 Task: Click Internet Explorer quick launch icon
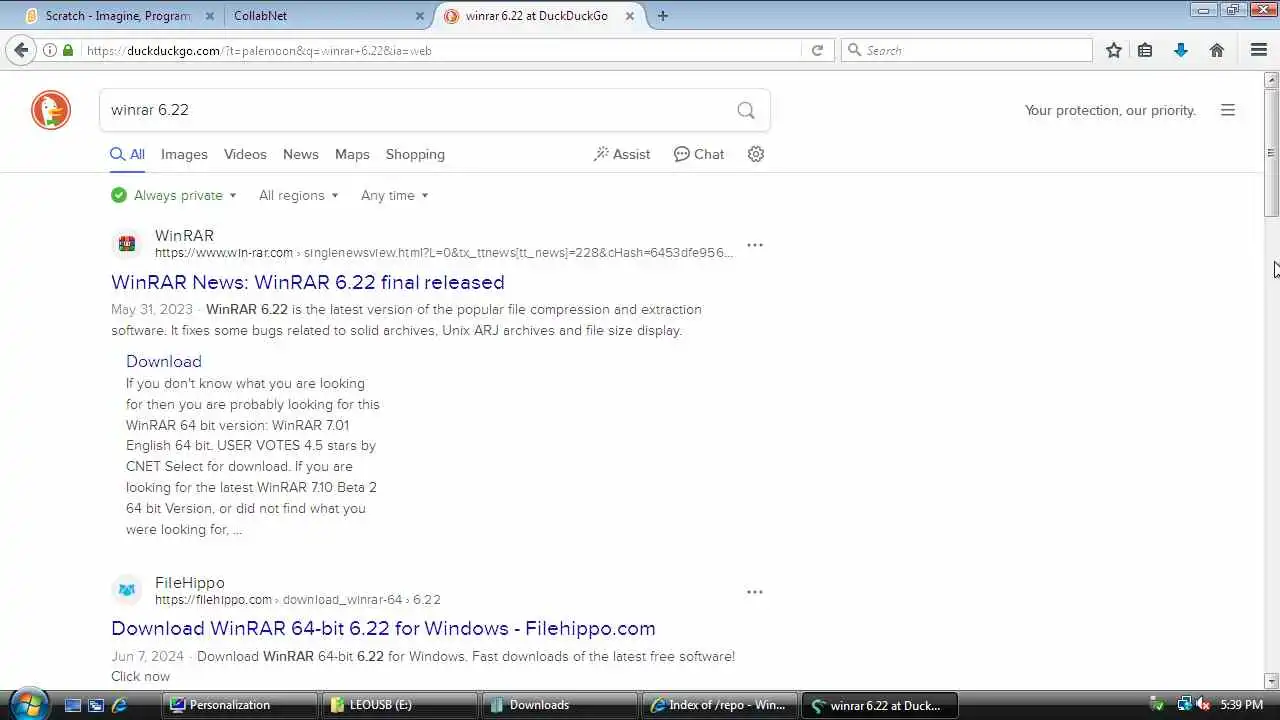[x=119, y=705]
